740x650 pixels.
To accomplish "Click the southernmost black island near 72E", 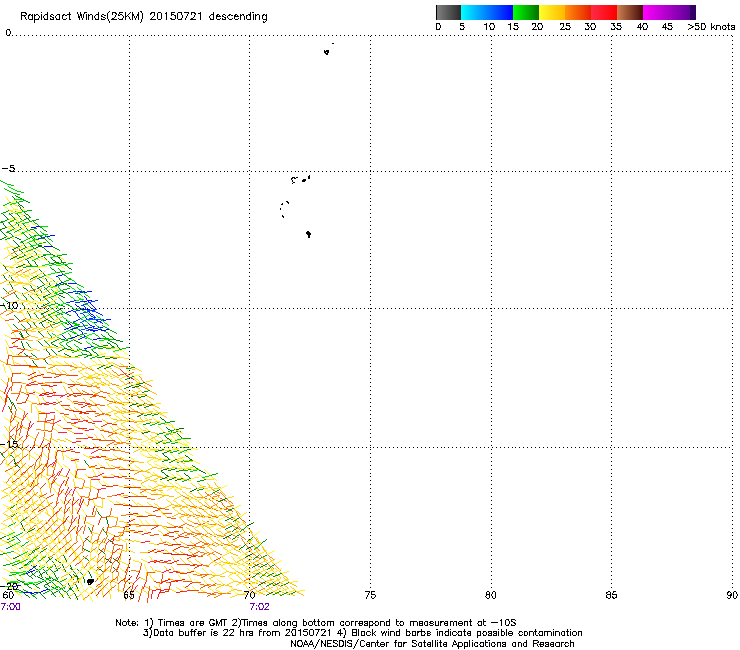I will [309, 234].
